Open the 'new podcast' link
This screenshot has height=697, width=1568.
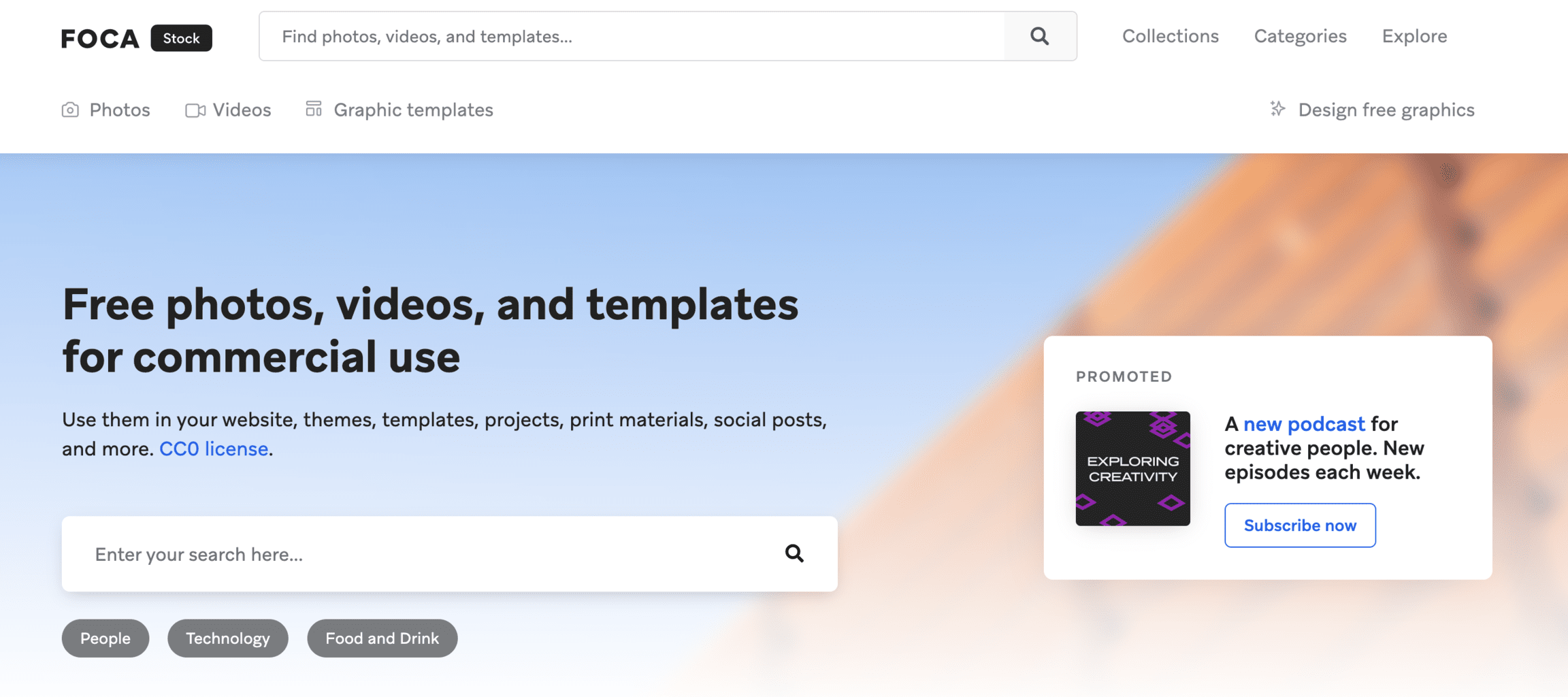1304,424
